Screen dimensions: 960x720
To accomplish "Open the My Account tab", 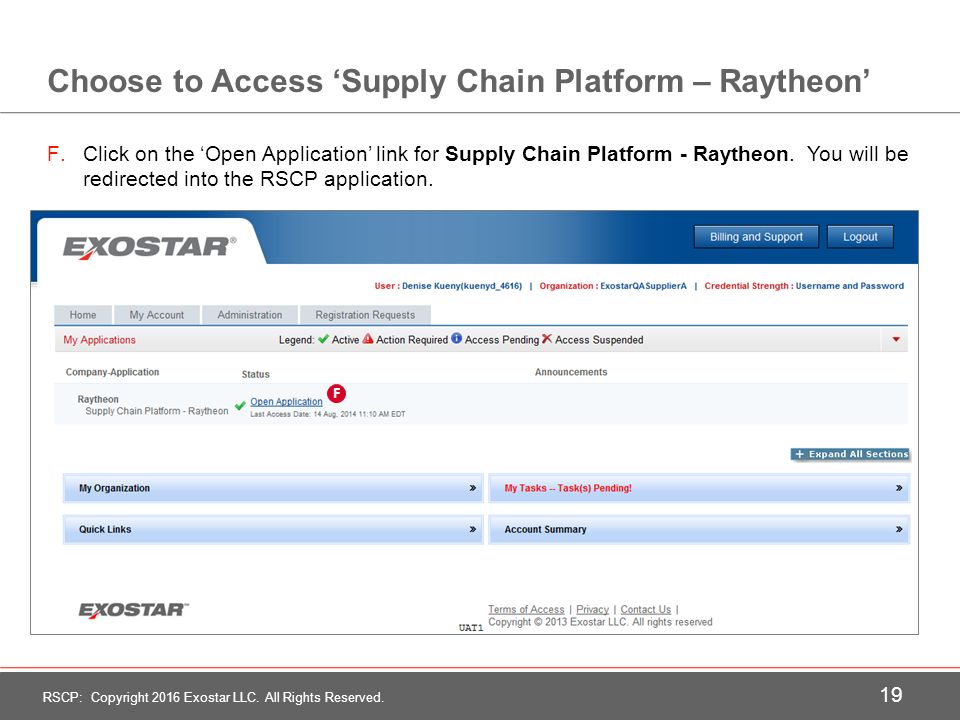I will click(x=157, y=315).
